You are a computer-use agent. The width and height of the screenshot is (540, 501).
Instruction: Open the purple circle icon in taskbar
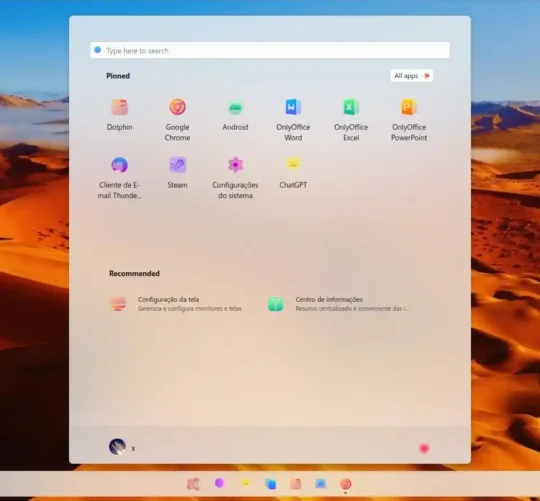219,483
